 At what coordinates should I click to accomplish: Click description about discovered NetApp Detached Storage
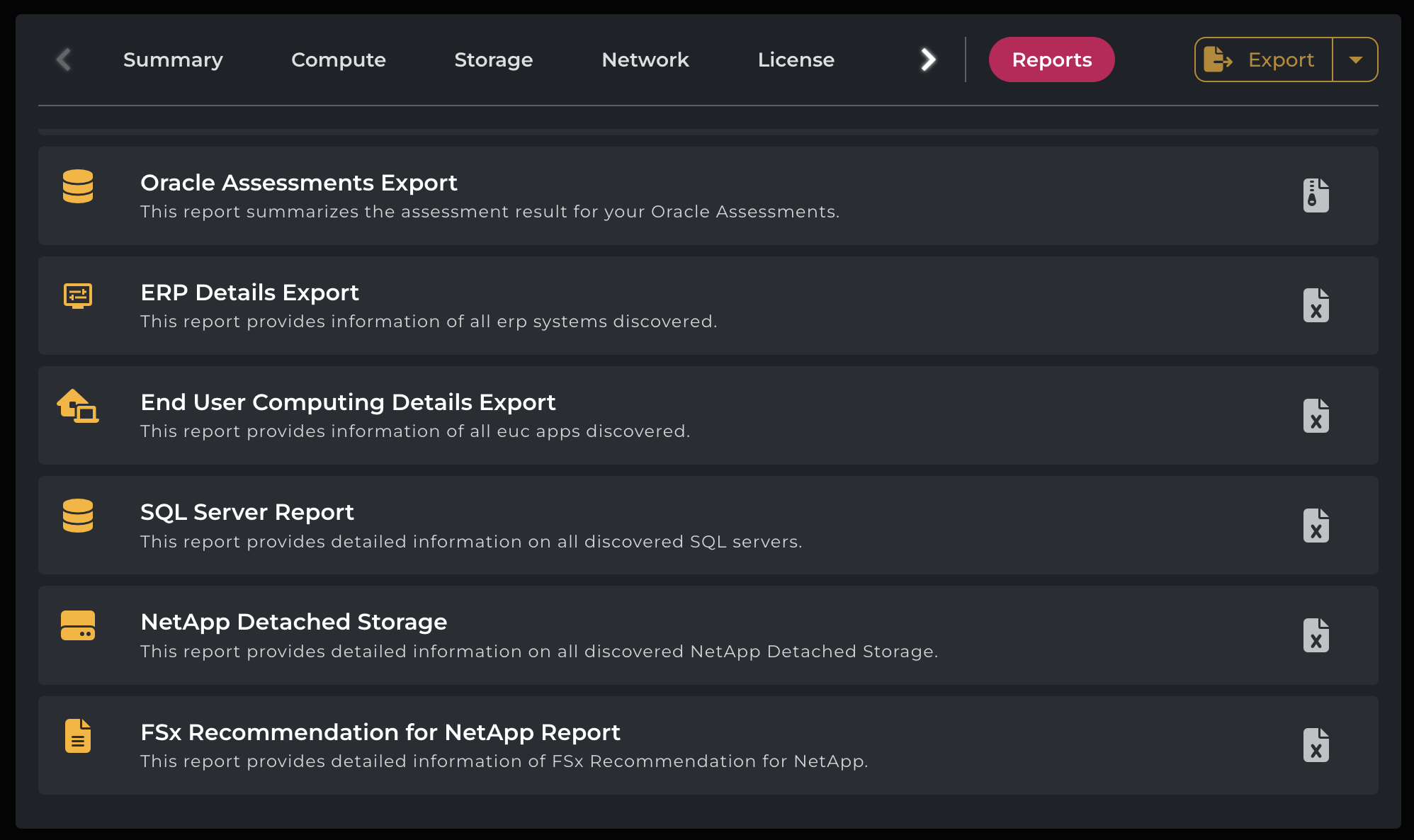click(x=539, y=652)
